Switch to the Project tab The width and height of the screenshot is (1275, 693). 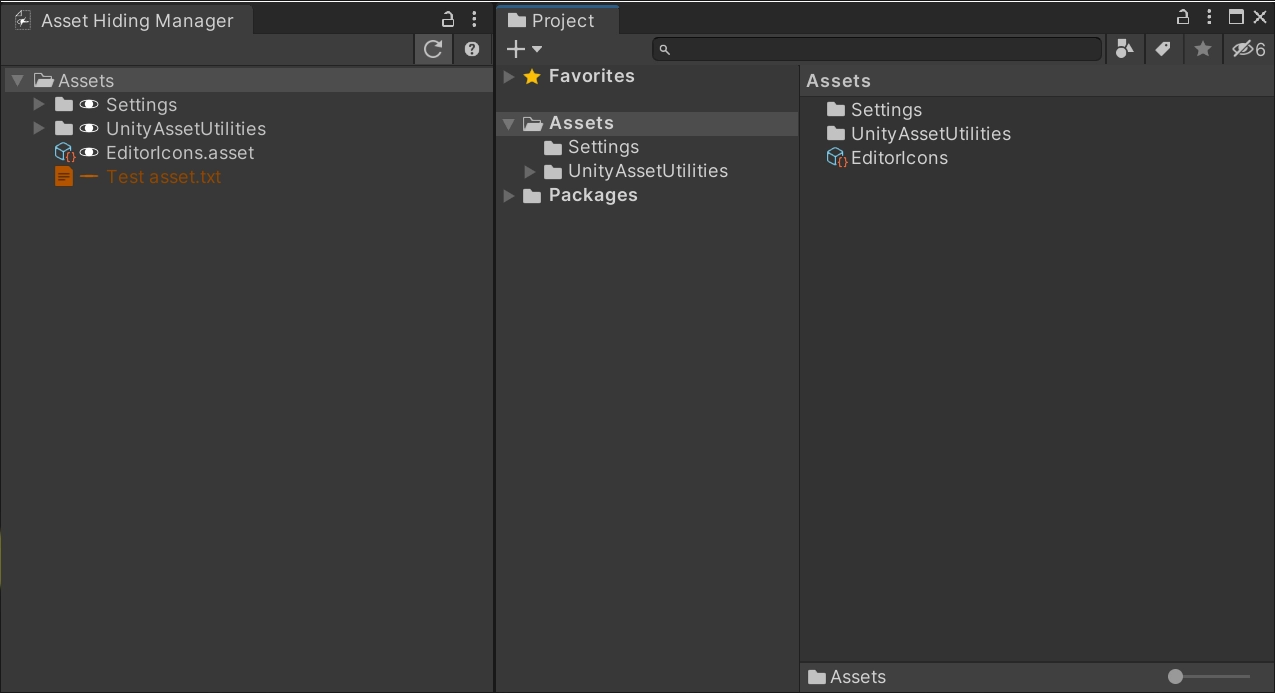tap(557, 19)
